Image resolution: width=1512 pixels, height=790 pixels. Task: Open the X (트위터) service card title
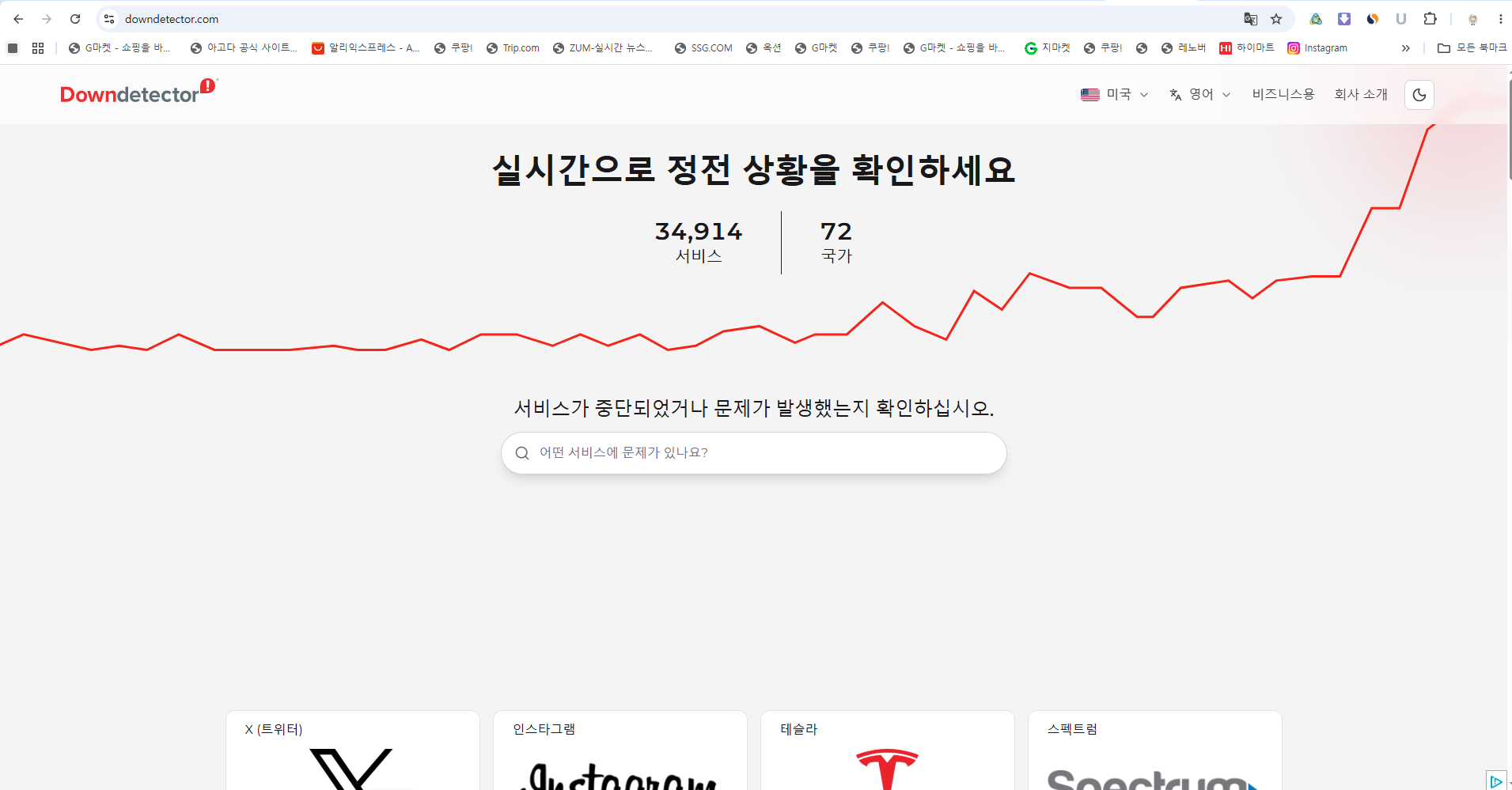point(274,729)
